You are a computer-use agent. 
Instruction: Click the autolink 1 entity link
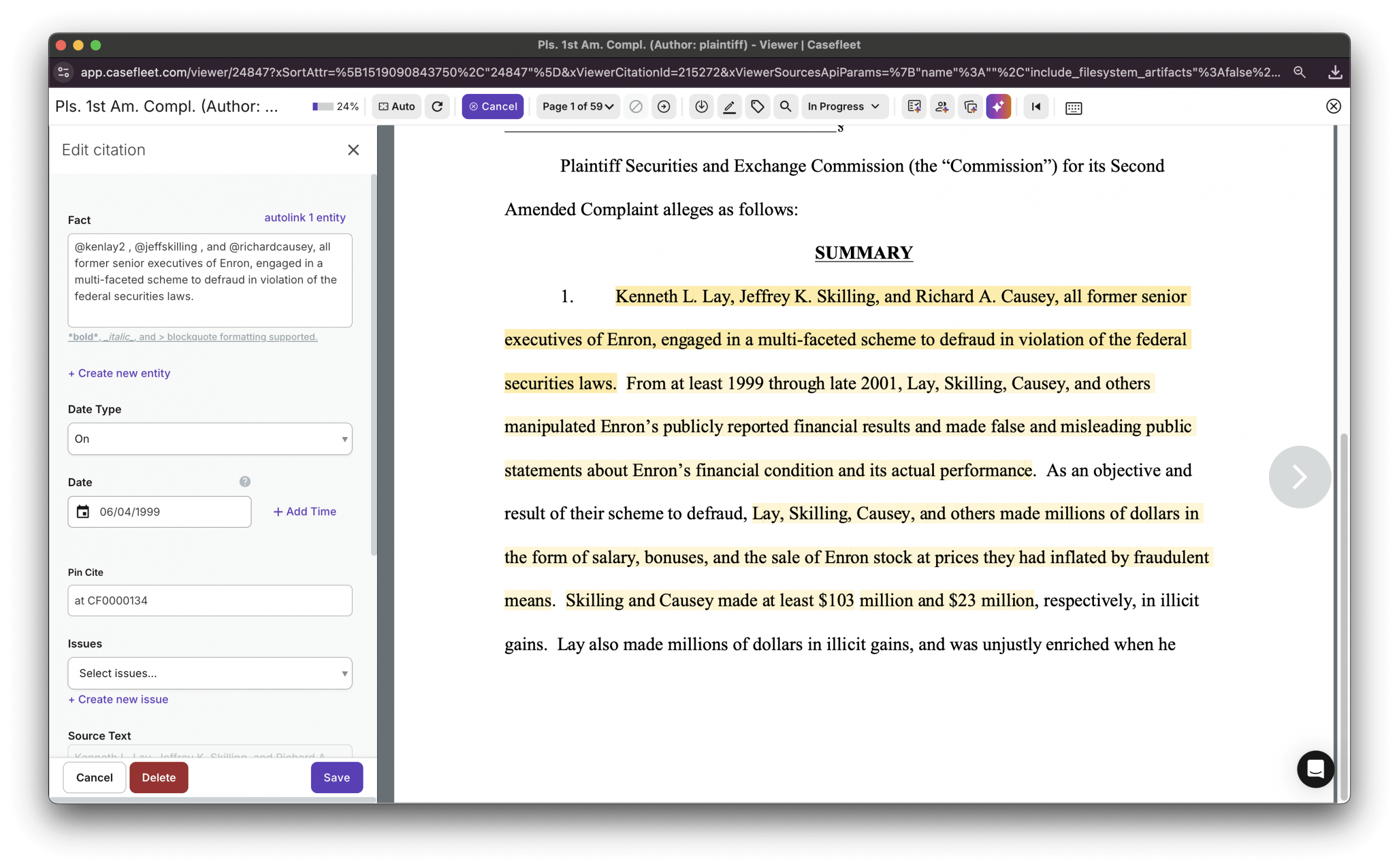[305, 217]
